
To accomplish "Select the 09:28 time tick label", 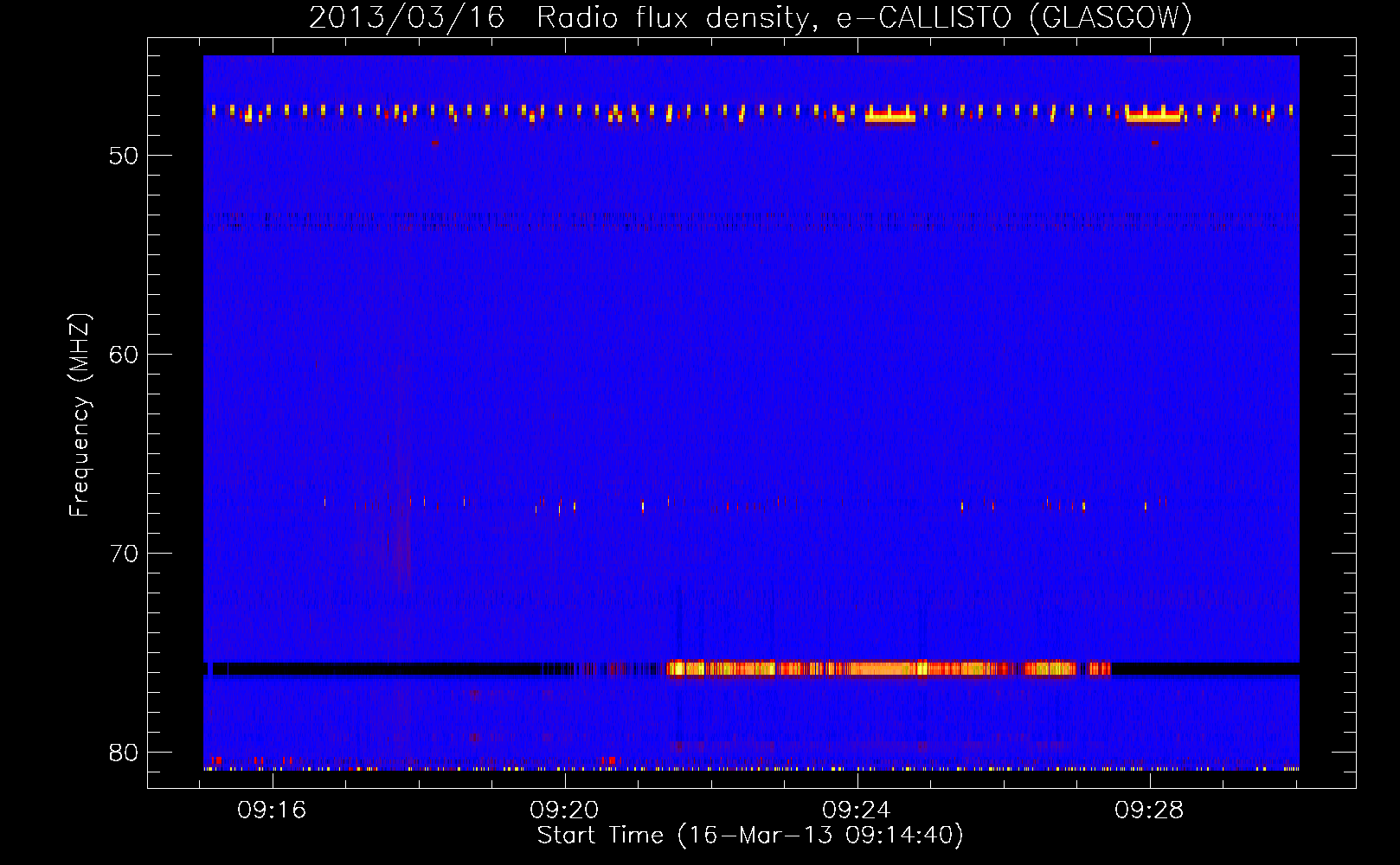I will 1149,811.
